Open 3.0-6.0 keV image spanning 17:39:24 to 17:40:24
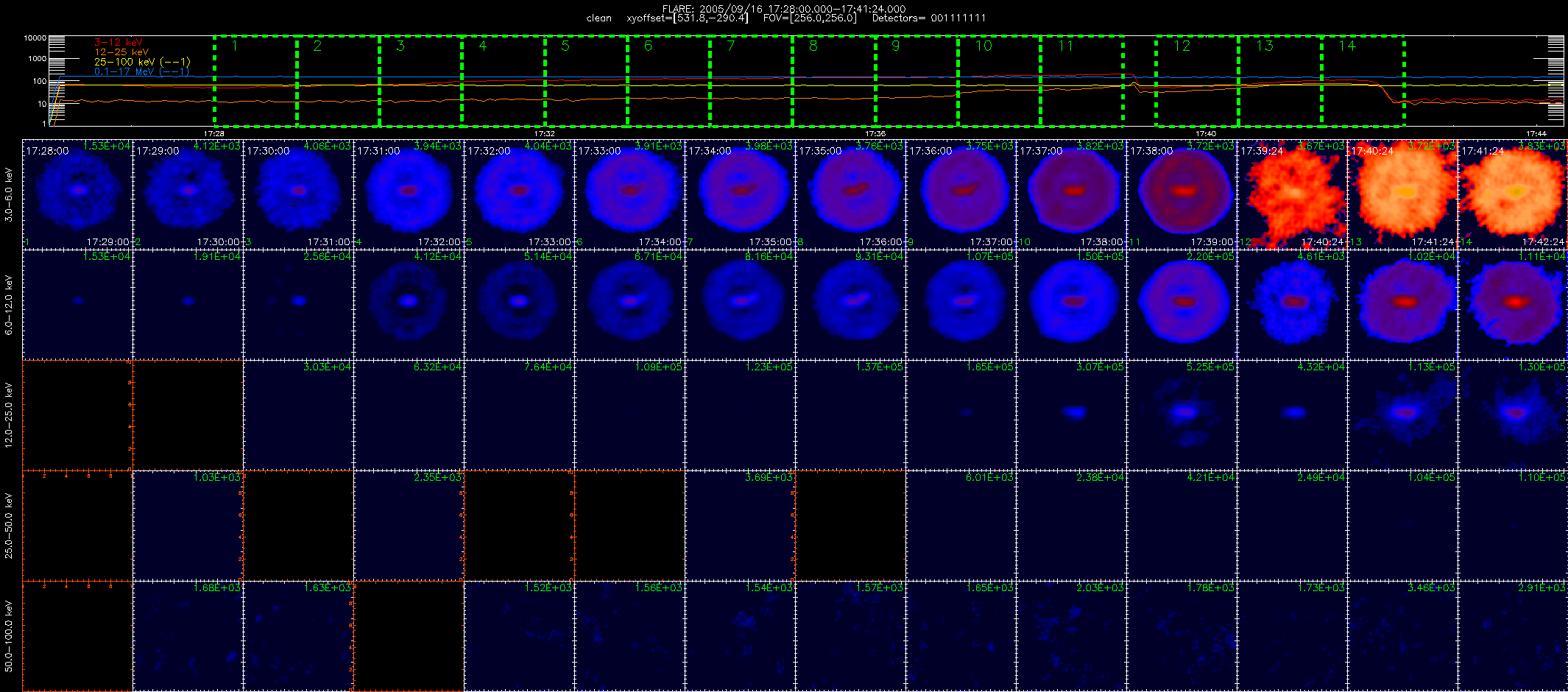The width and height of the screenshot is (1568, 692). pos(1292,194)
